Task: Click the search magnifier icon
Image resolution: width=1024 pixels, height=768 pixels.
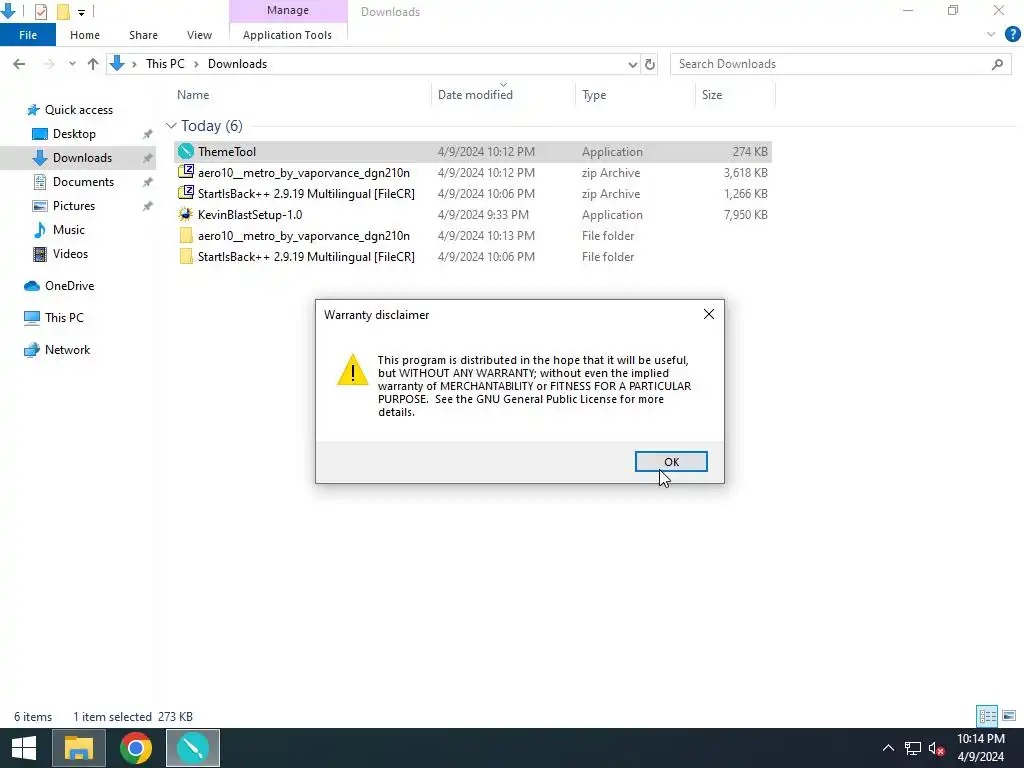Action: pyautogui.click(x=997, y=64)
